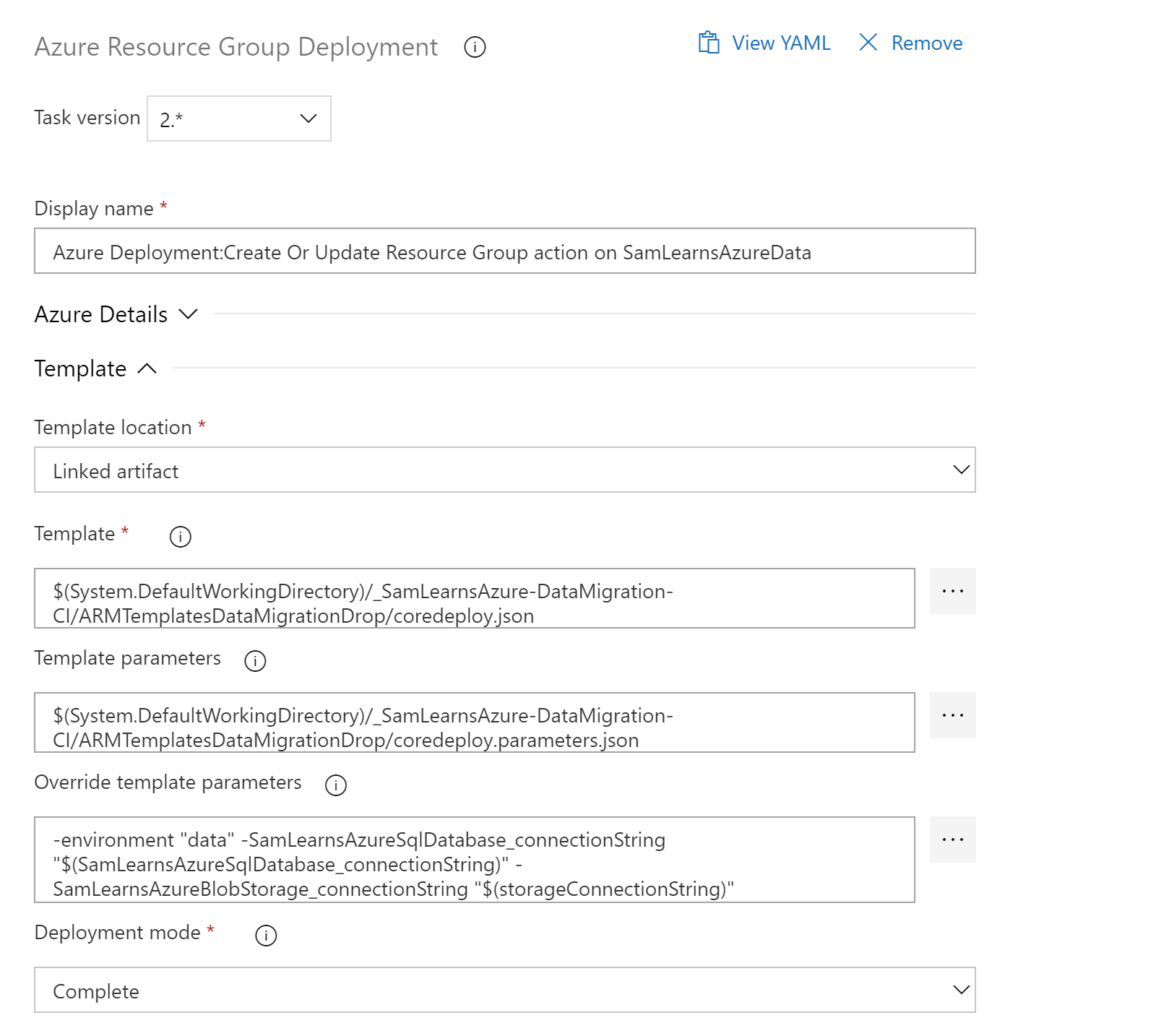This screenshot has width=1156, height=1036.
Task: Open the Task version dropdown
Action: (x=239, y=118)
